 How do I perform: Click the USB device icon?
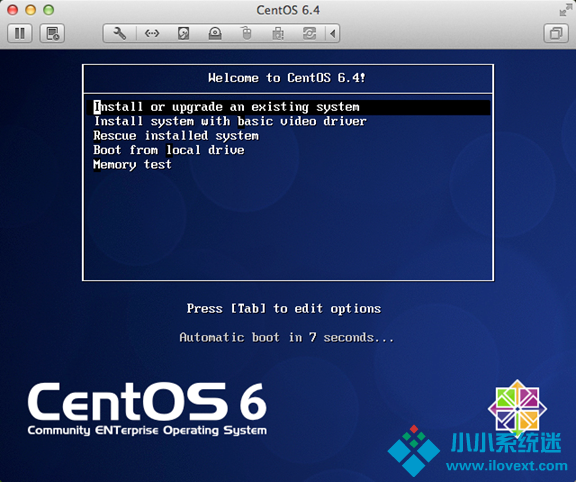pyautogui.click(x=278, y=33)
